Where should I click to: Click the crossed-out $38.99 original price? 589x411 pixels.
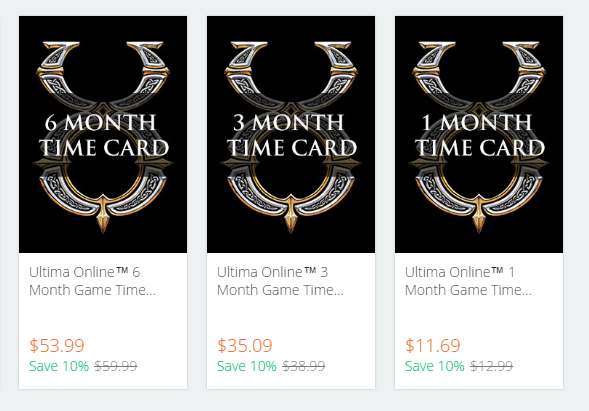[x=304, y=366]
